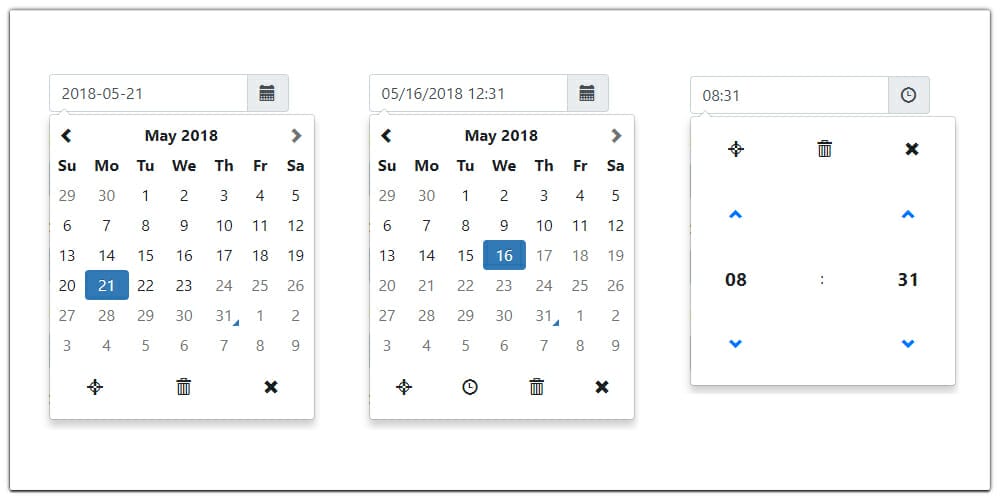This screenshot has width=1000, height=500.
Task: Click May 2018 header in first calendar
Action: pos(181,135)
